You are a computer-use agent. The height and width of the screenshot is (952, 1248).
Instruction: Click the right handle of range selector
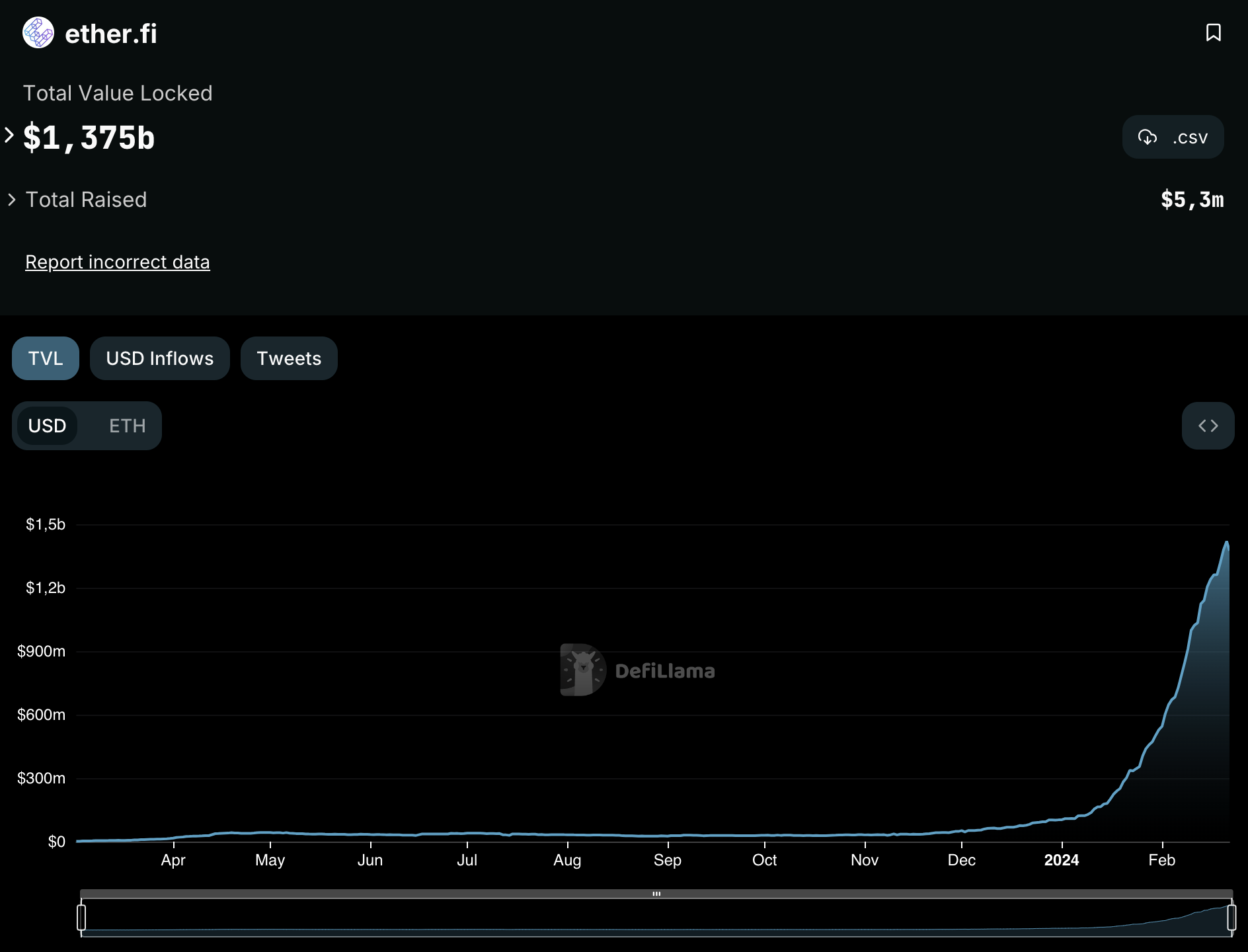tap(1231, 918)
